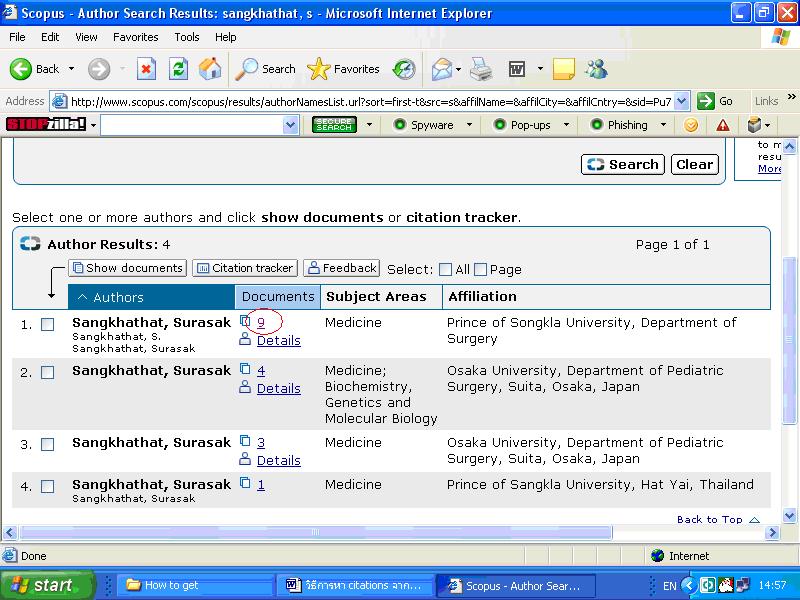Open the Help menu
The width and height of the screenshot is (800, 600).
(226, 37)
